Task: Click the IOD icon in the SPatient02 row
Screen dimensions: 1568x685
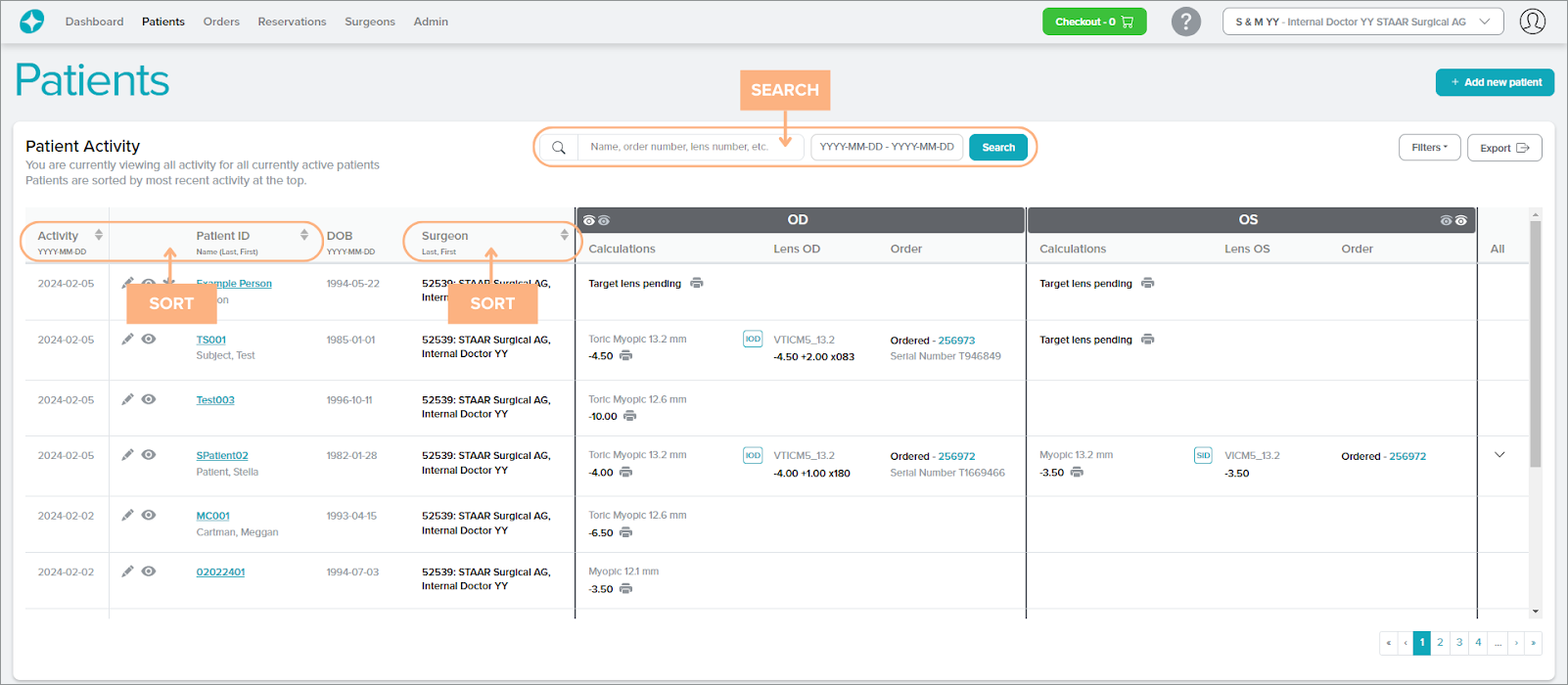Action: click(753, 455)
